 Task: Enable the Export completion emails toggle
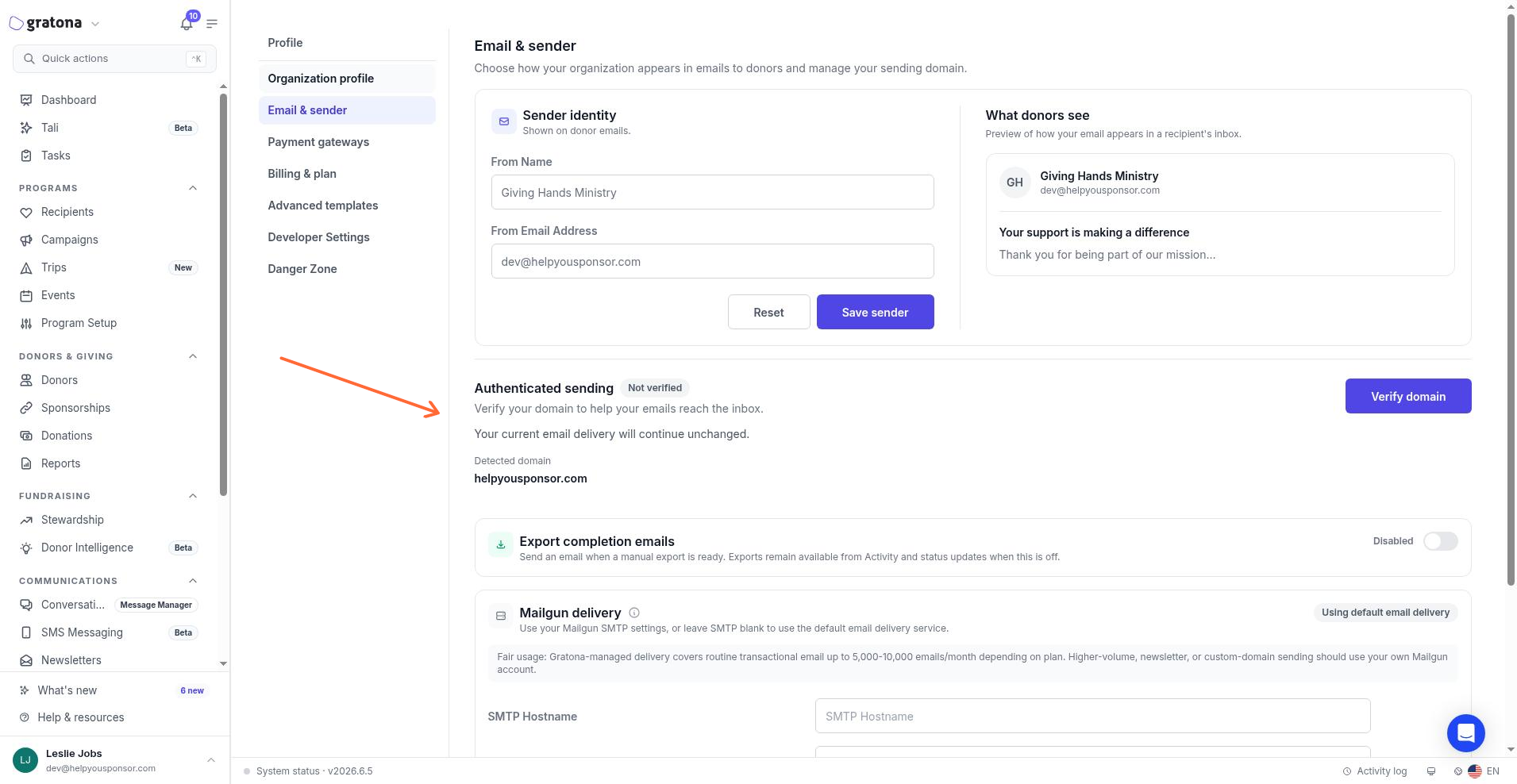click(1440, 541)
